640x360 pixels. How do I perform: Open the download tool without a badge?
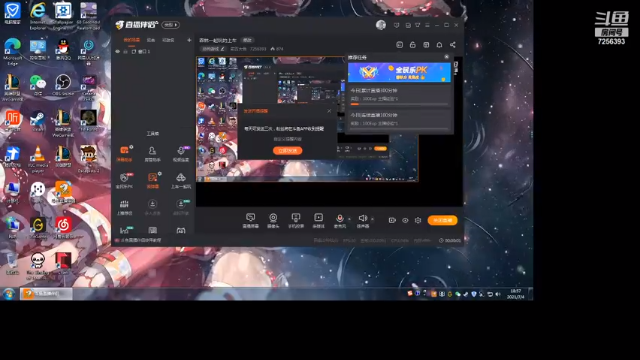pos(152,207)
